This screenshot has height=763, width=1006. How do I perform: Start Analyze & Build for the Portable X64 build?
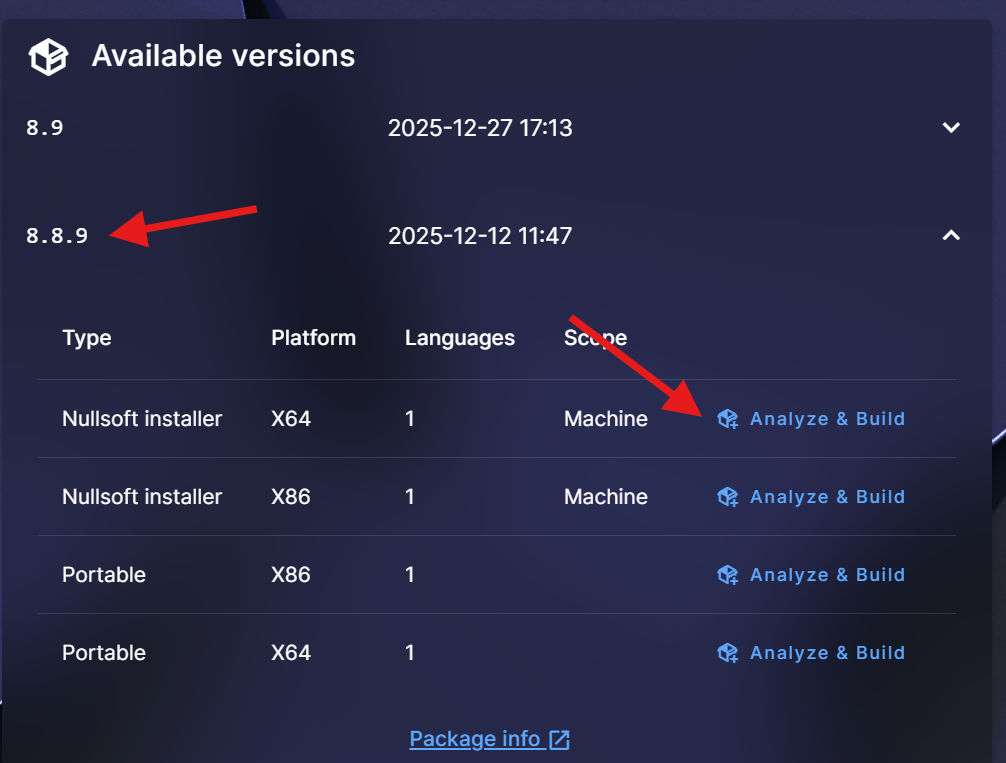click(x=827, y=652)
